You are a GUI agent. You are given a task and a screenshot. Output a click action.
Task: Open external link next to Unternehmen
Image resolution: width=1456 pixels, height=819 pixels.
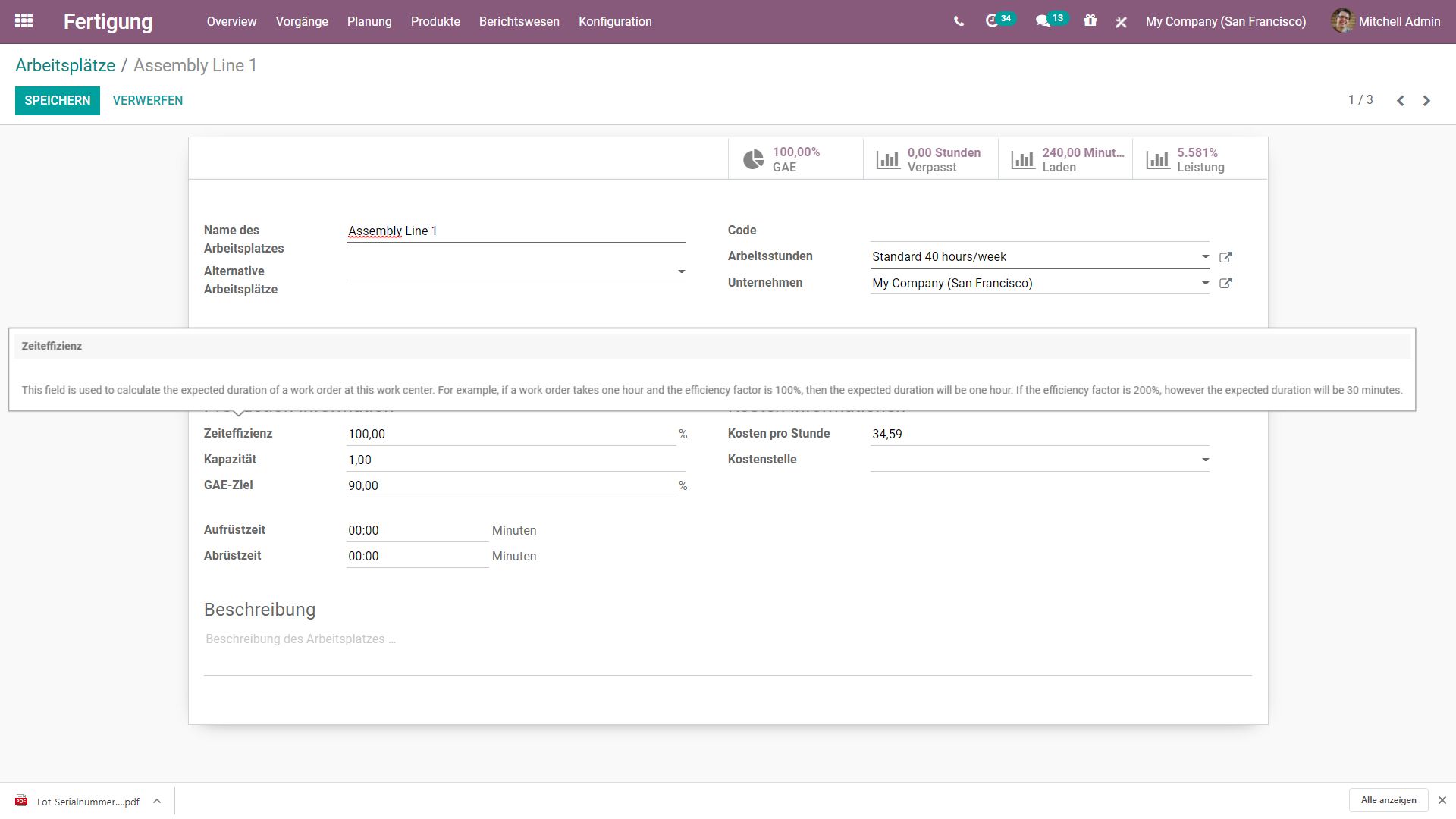coord(1225,283)
